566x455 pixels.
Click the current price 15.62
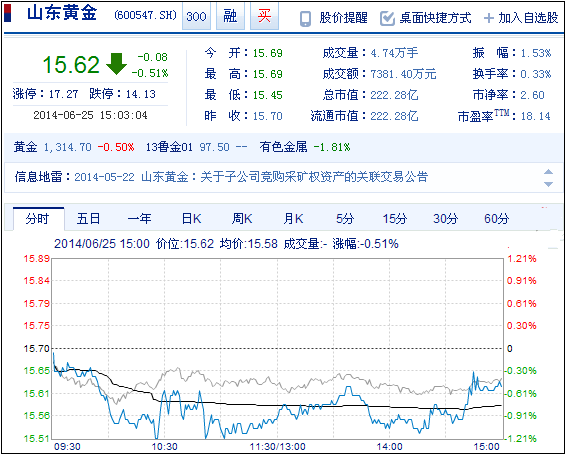pyautogui.click(x=71, y=65)
